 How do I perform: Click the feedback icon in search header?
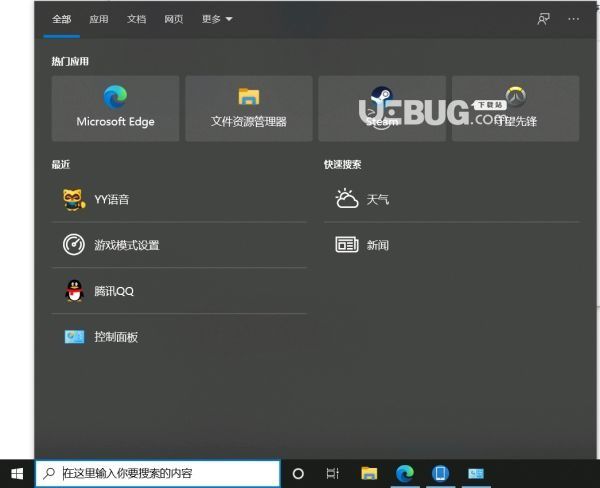click(x=543, y=19)
